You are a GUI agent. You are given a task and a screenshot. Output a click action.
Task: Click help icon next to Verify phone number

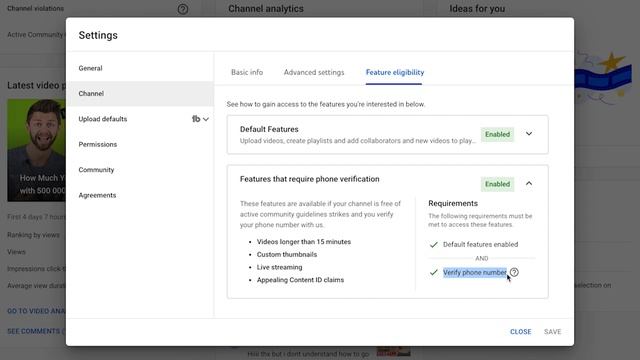click(514, 272)
